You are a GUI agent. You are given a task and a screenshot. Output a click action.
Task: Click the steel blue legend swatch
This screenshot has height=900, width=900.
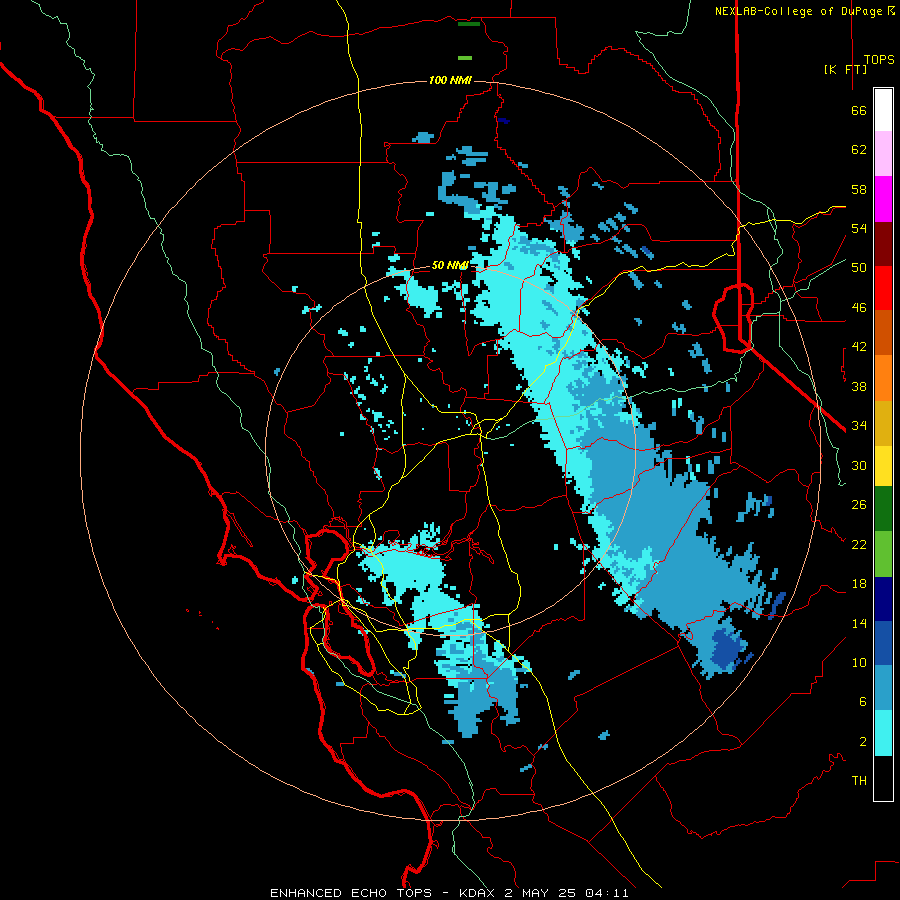pyautogui.click(x=883, y=688)
